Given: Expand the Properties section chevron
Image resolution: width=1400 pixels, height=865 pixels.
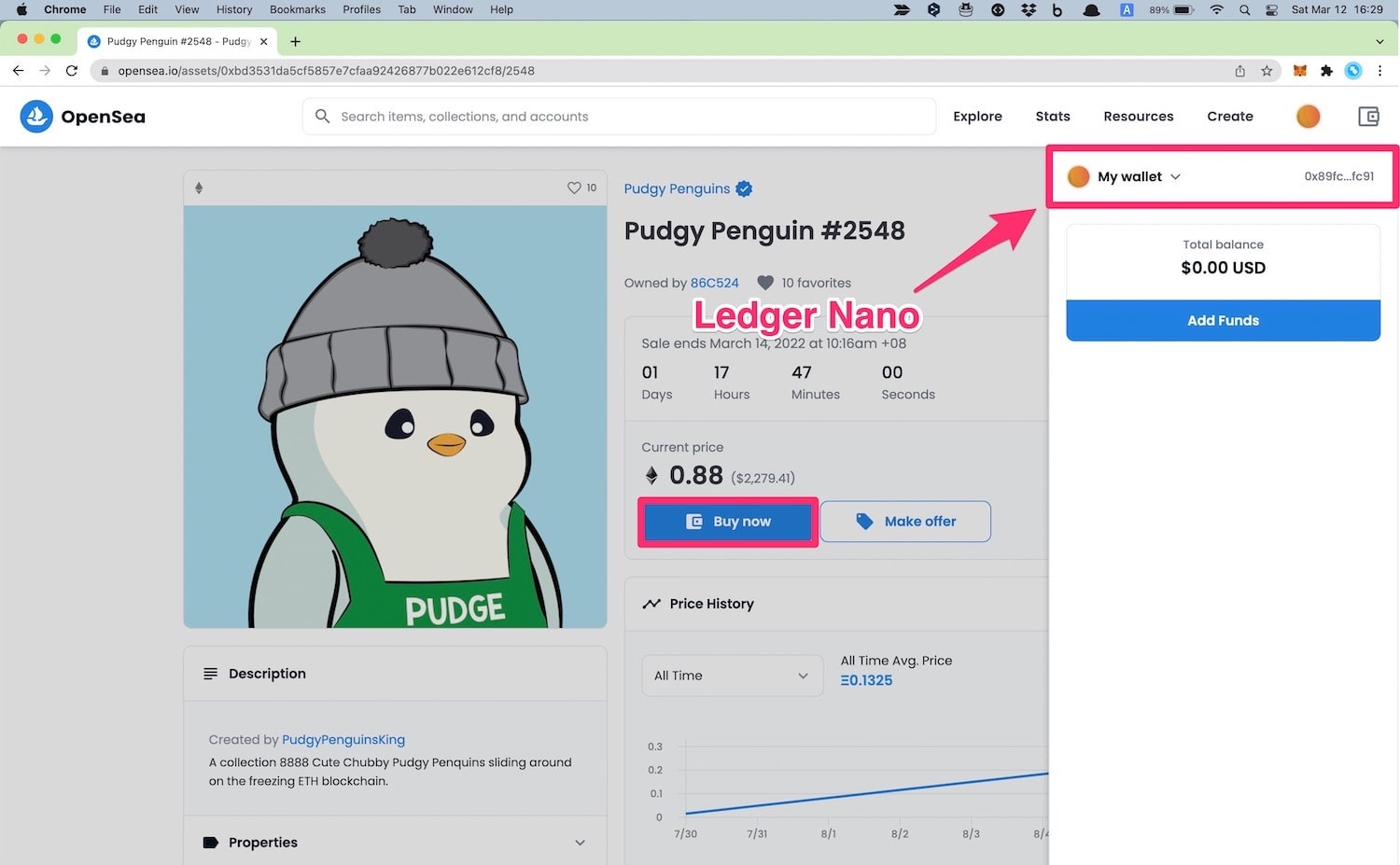Looking at the screenshot, I should [580, 843].
